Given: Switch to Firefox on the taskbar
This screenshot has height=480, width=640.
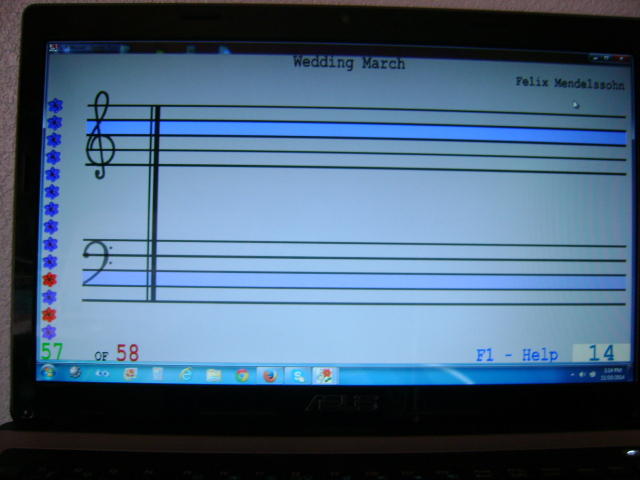Looking at the screenshot, I should click(270, 375).
